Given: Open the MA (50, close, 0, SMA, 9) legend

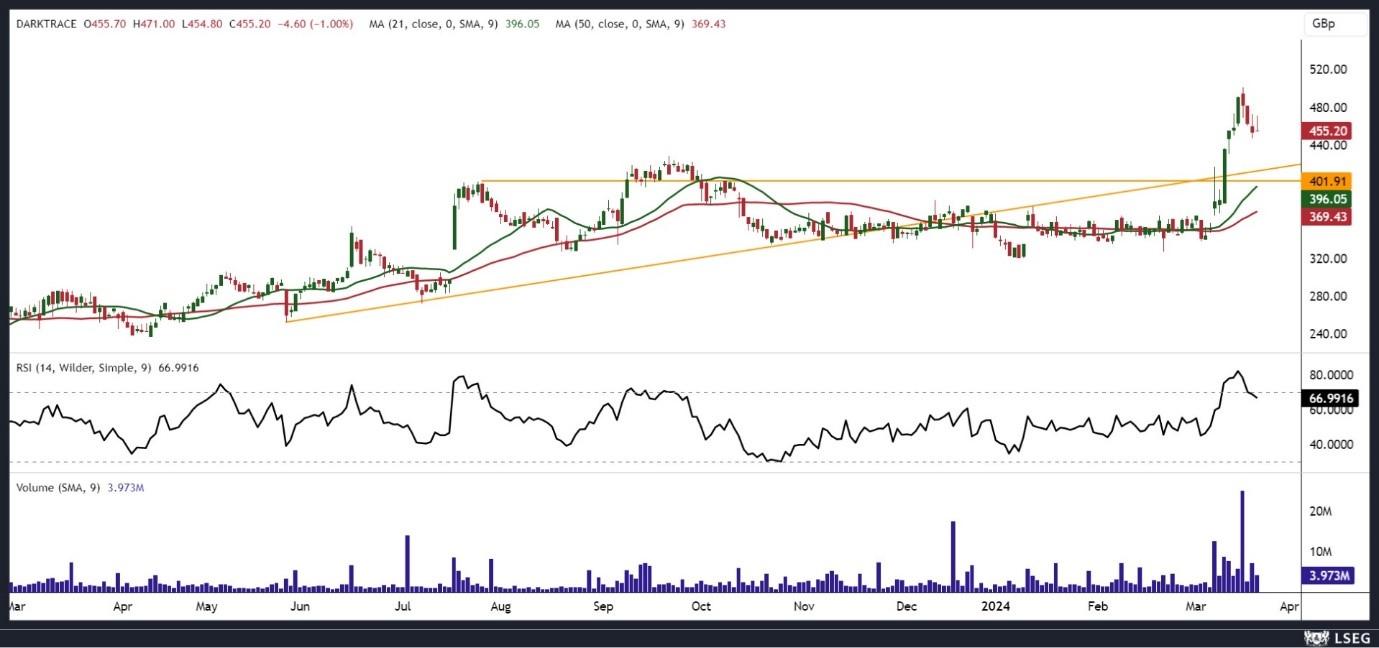Looking at the screenshot, I should tap(620, 23).
